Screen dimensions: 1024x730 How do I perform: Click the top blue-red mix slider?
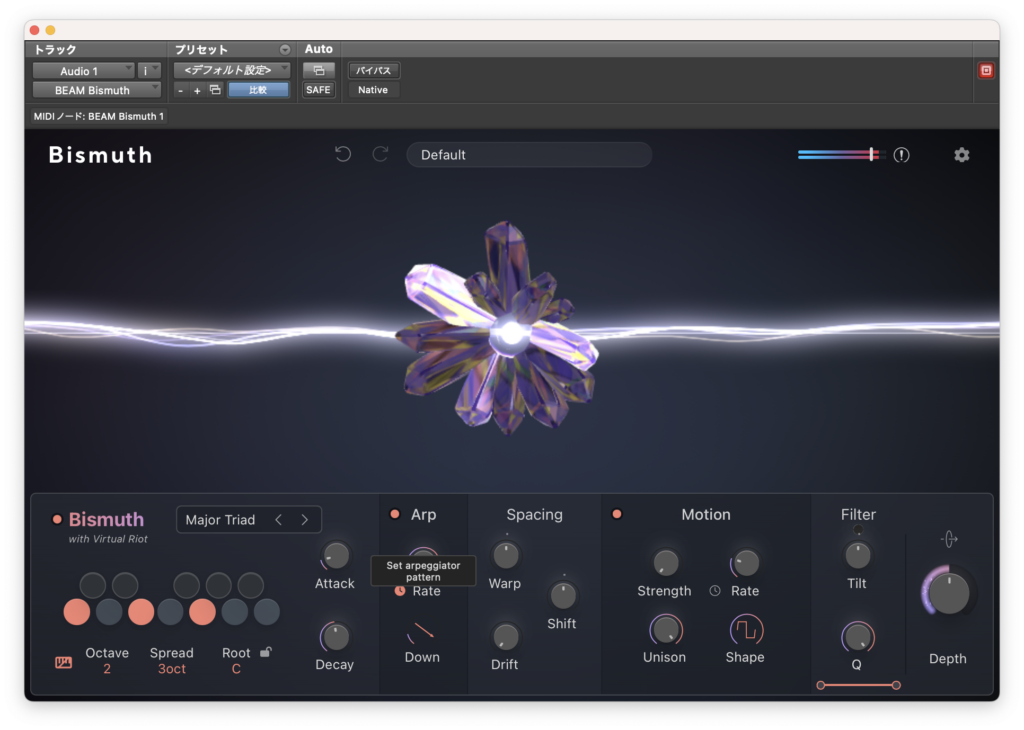841,155
